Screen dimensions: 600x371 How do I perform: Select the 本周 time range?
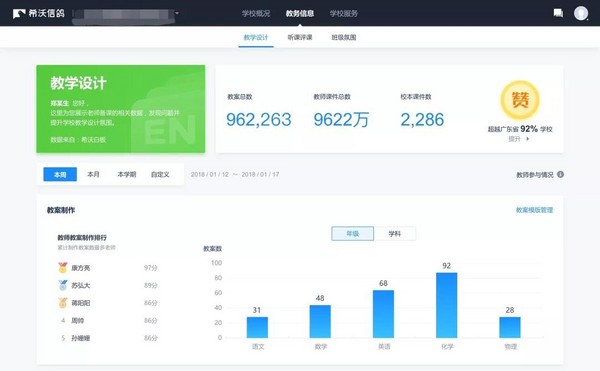[60, 174]
